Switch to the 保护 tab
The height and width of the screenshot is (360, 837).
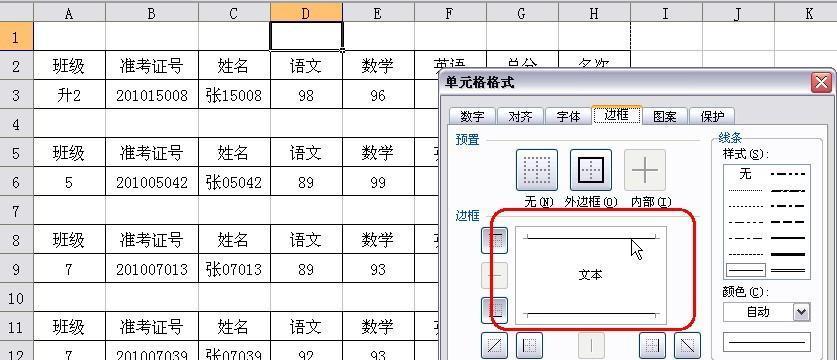click(x=712, y=116)
